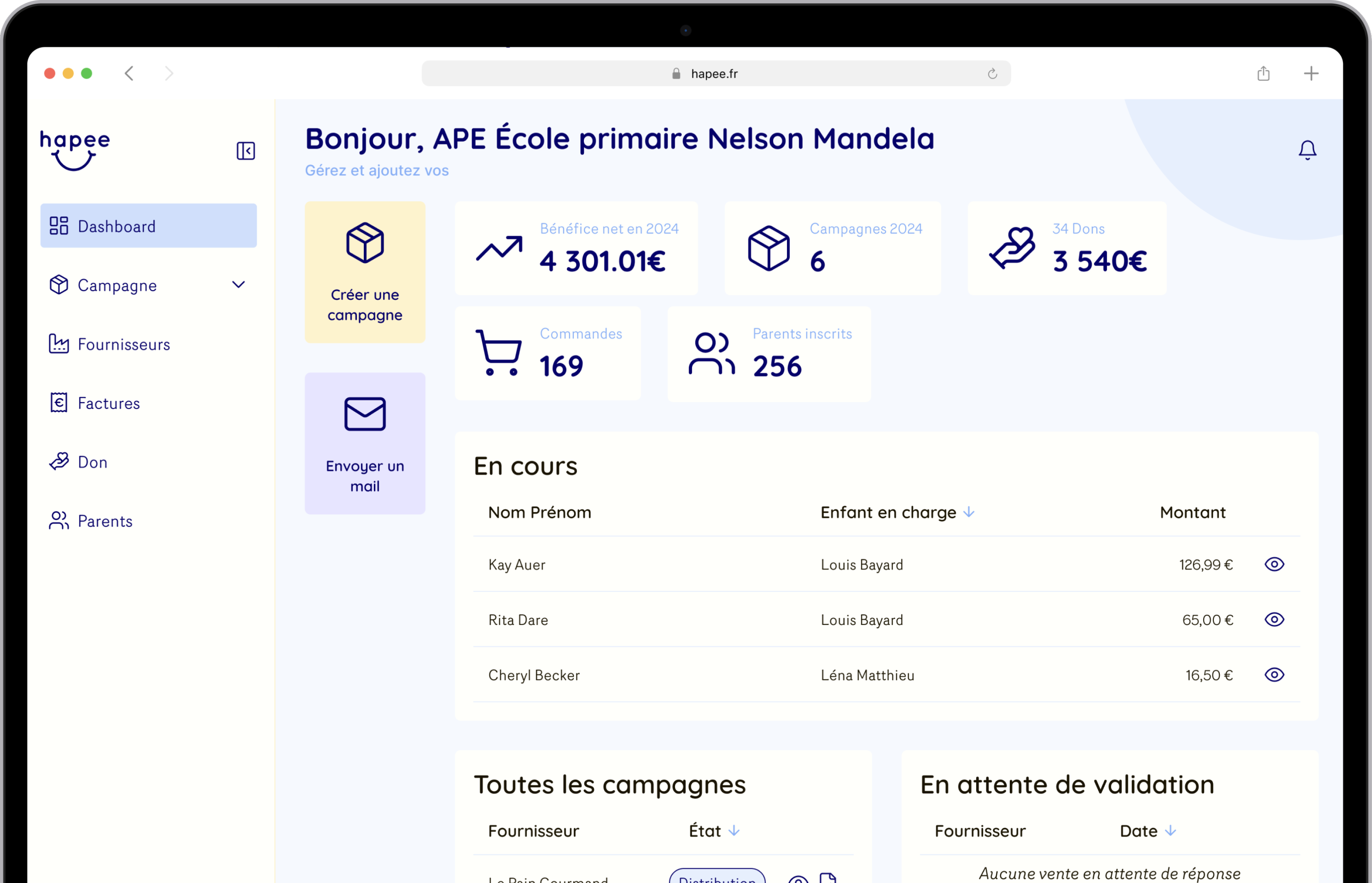The height and width of the screenshot is (883, 1372).
Task: View Kay Auer order with eye icon
Action: point(1274,564)
